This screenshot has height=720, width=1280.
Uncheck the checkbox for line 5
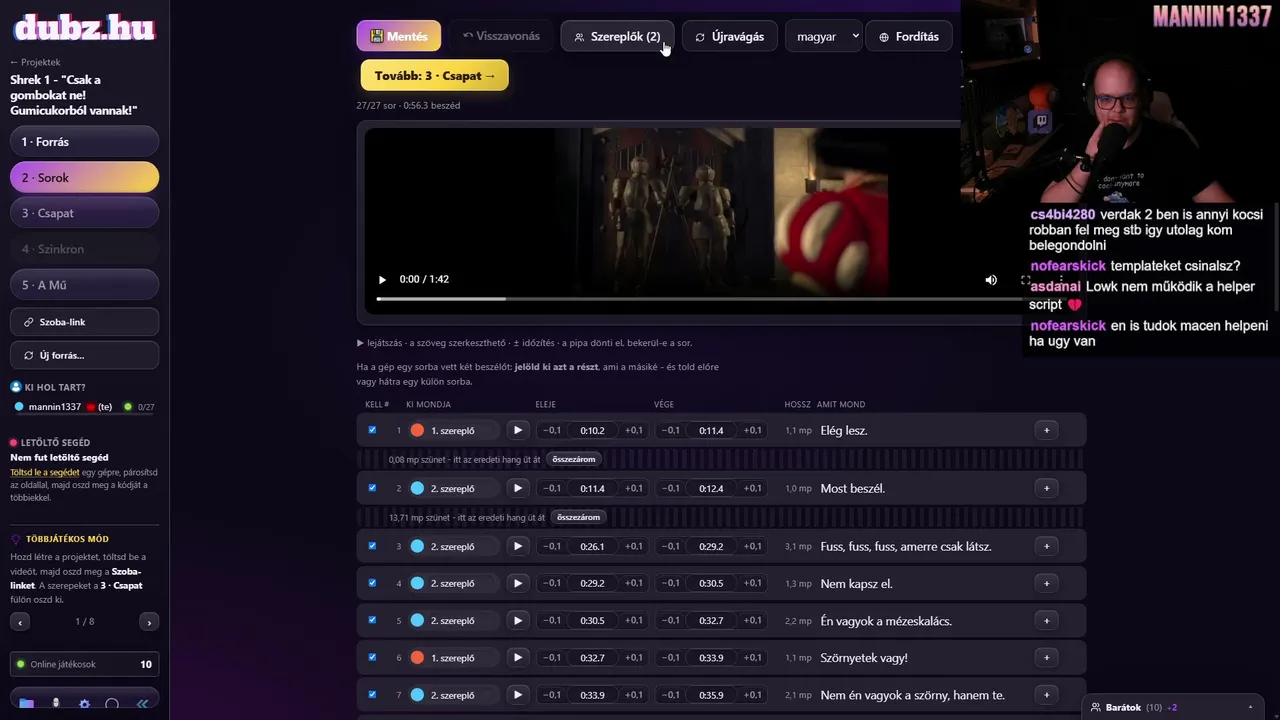pyautogui.click(x=372, y=620)
